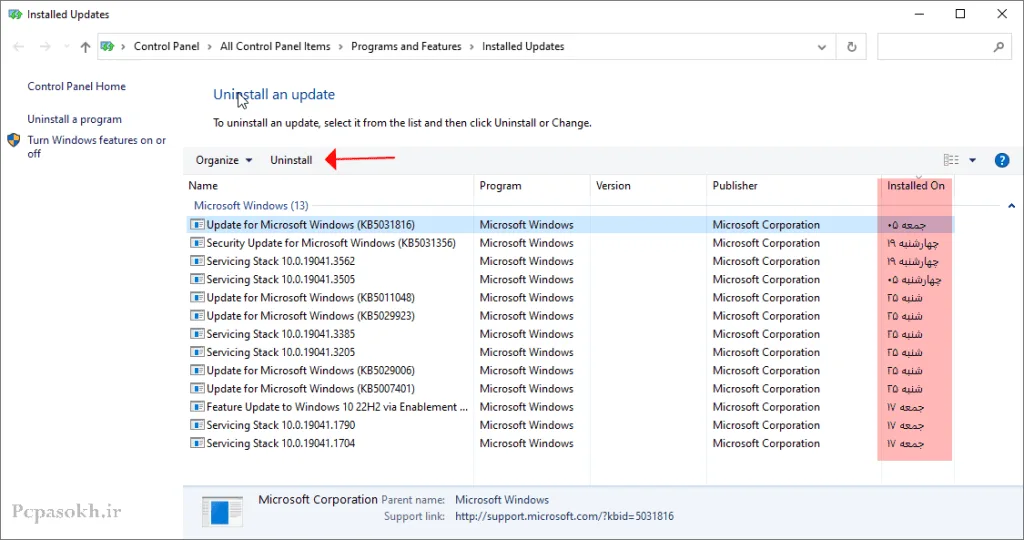Viewport: 1024px width, 540px height.
Task: Click icon beside Servicing Stack 10.0.19041.3385
Action: pyautogui.click(x=197, y=334)
